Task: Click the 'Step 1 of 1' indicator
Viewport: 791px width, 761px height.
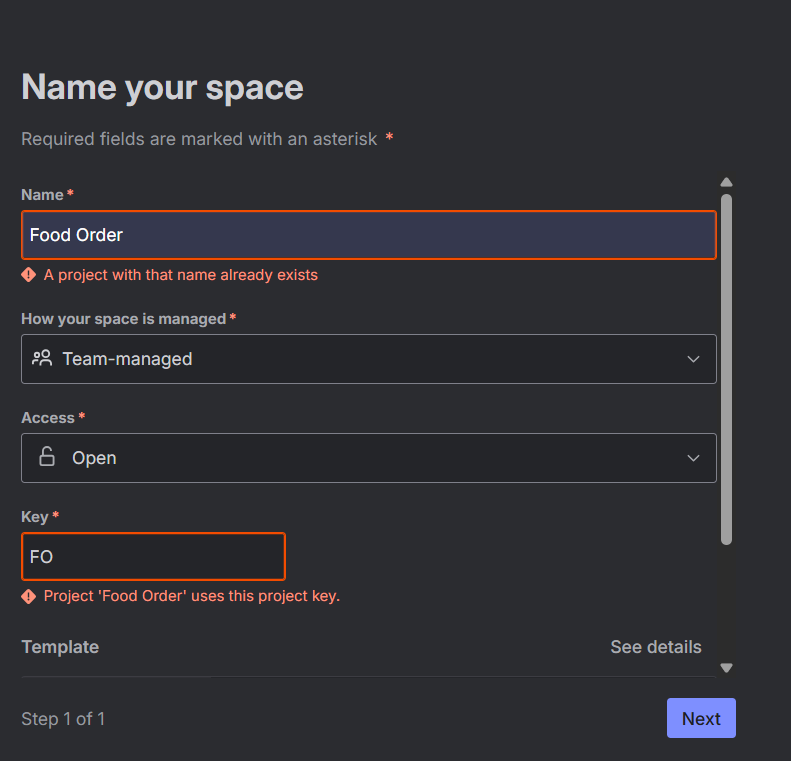Action: click(x=63, y=718)
